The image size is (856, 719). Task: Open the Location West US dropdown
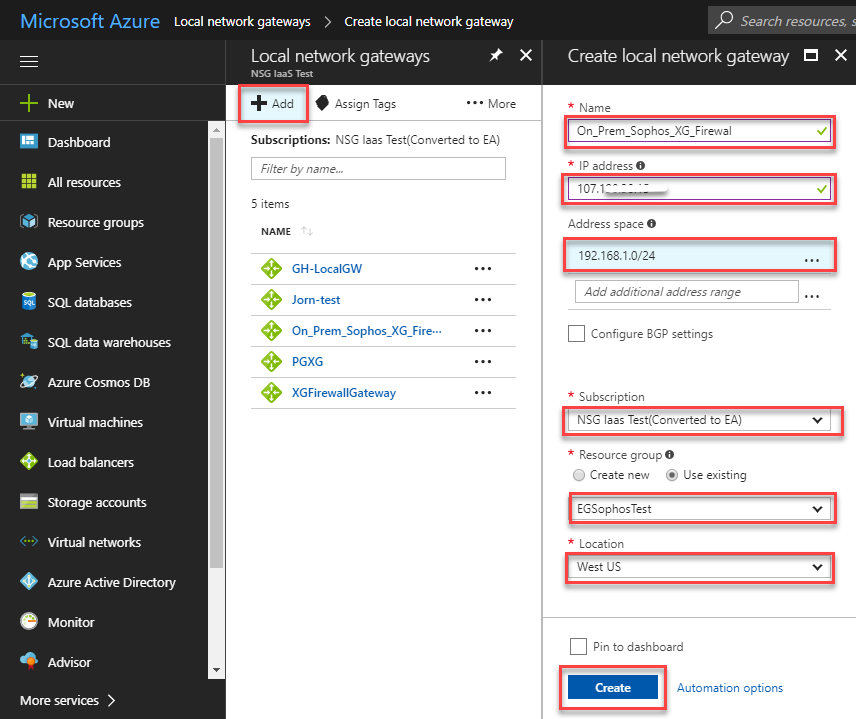point(700,567)
